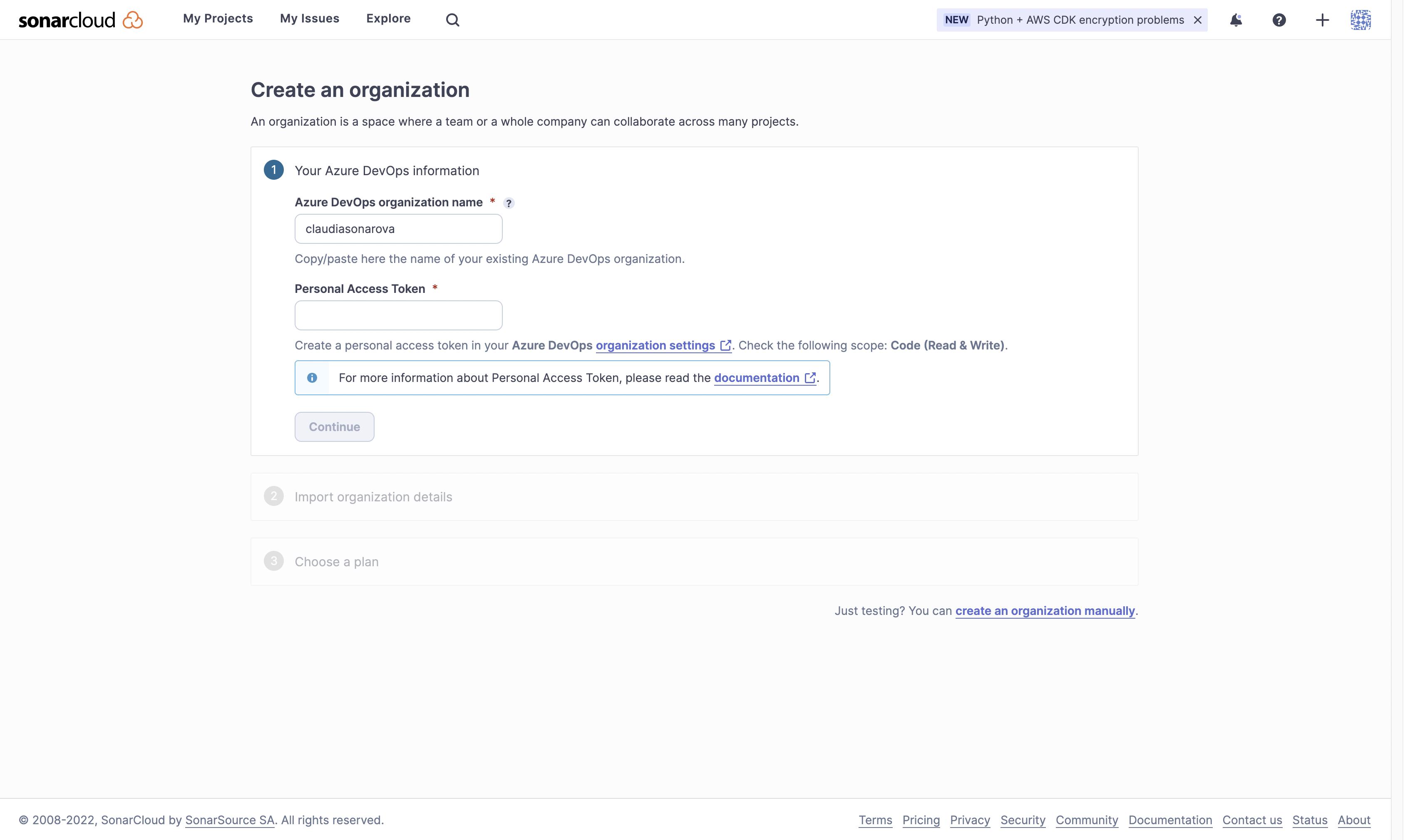Click the vertical page scrollbar
This screenshot has width=1405, height=840.
1397,420
